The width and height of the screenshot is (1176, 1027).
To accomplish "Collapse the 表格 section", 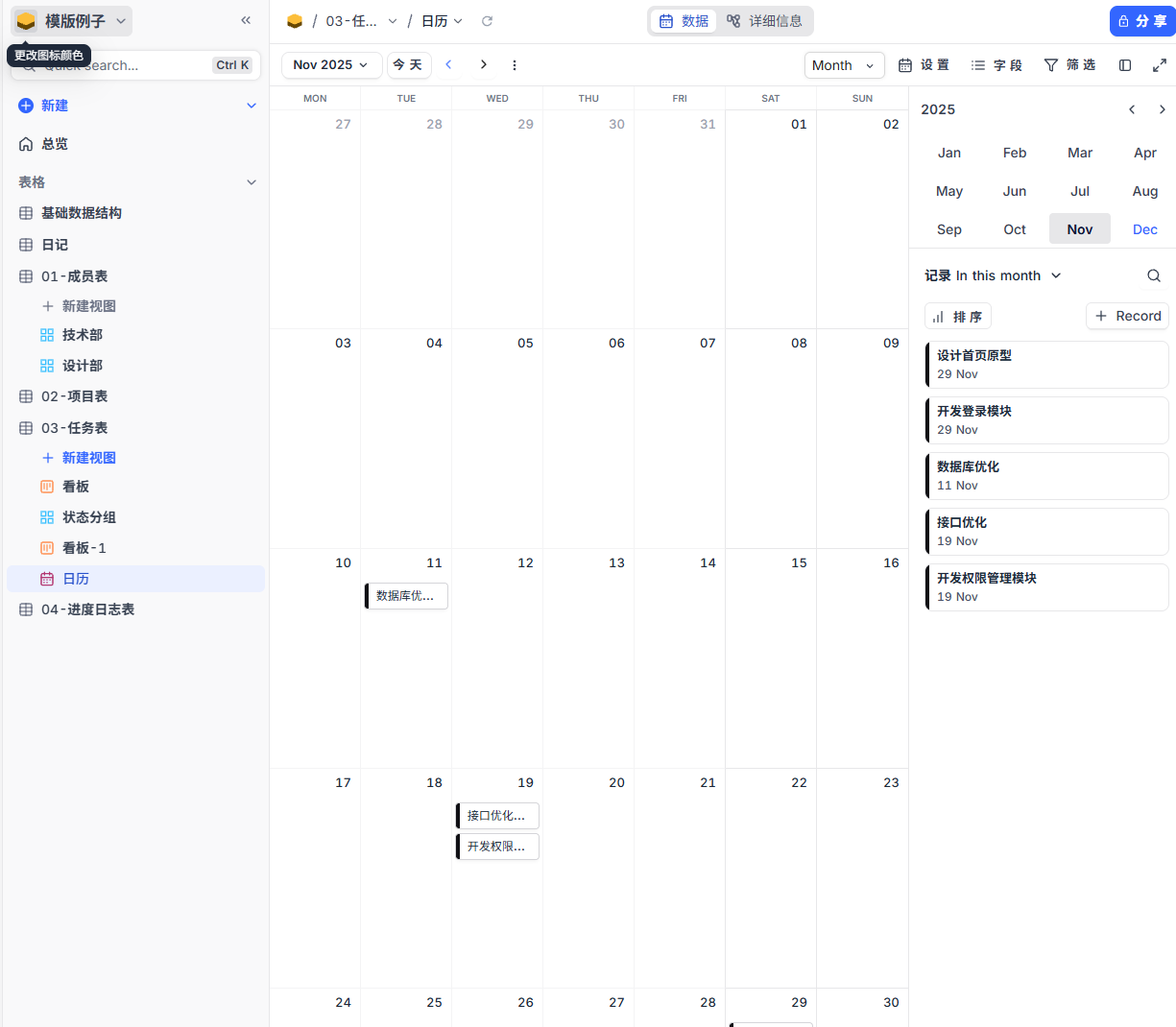I will [252, 182].
